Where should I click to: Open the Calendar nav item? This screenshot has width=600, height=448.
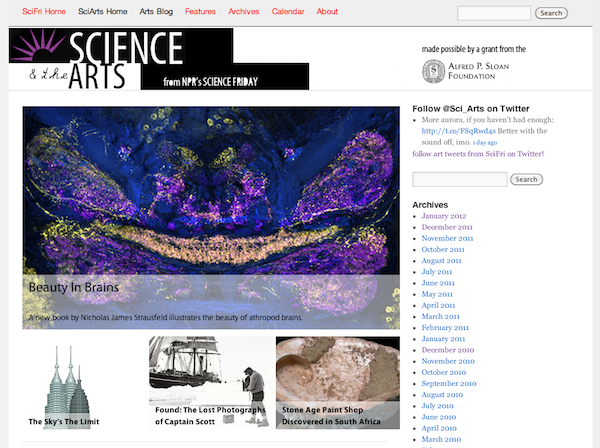[x=288, y=11]
